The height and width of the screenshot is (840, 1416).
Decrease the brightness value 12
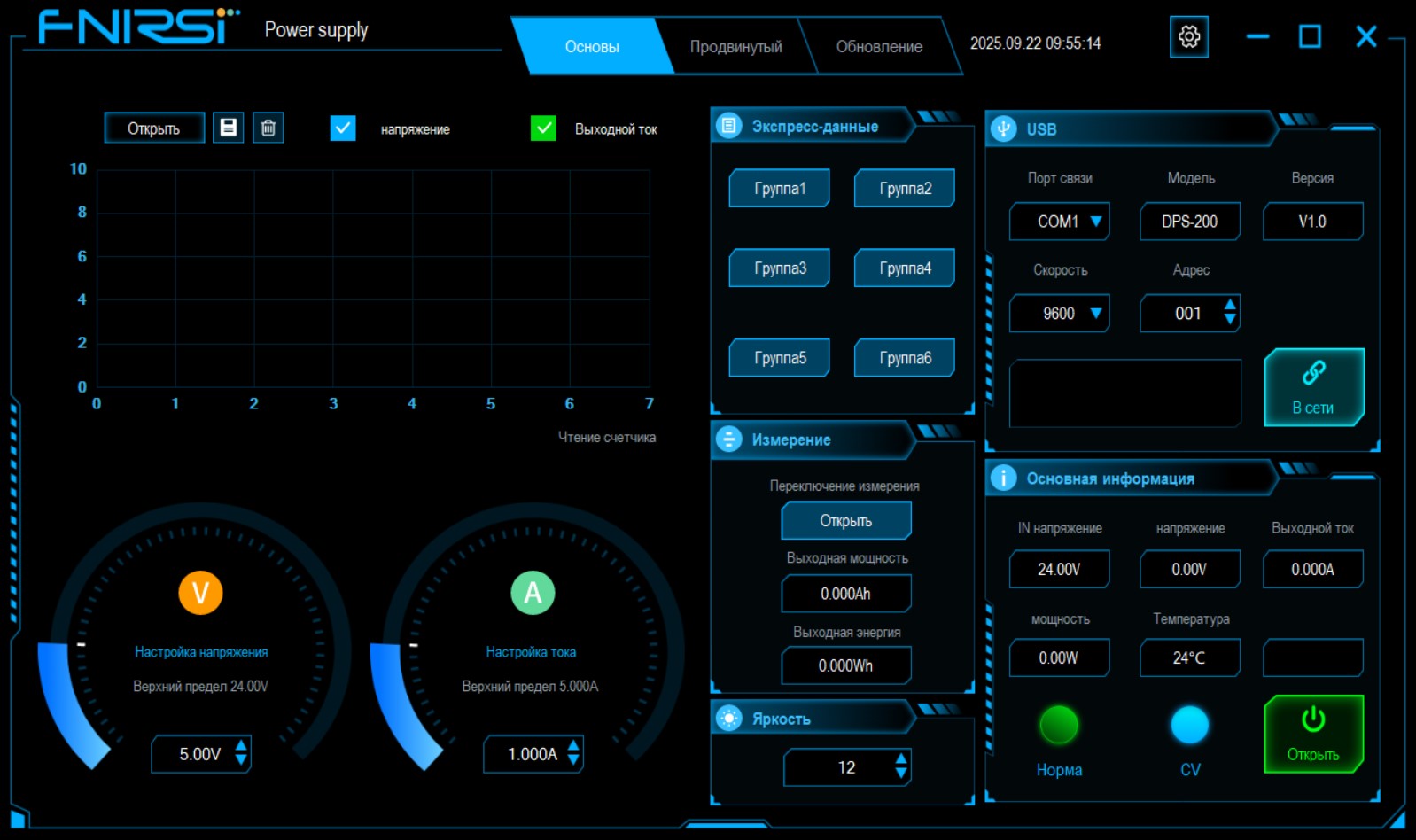pos(901,774)
